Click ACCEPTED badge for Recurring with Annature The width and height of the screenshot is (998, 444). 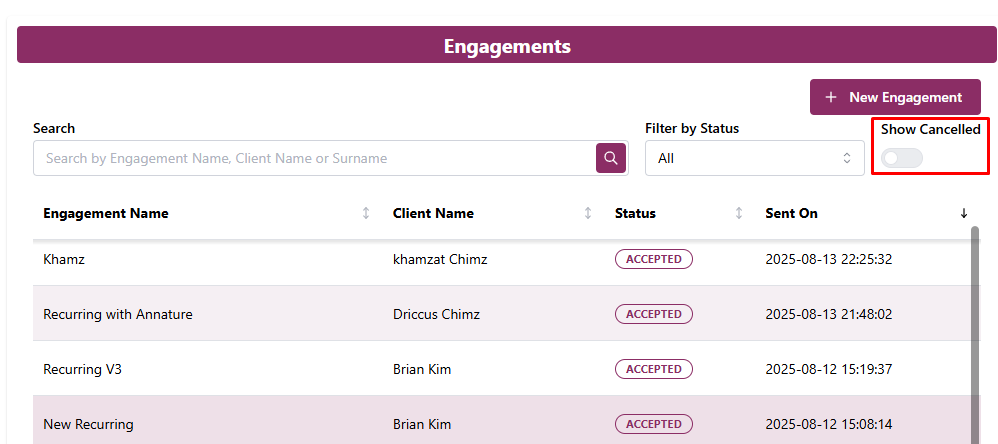point(653,314)
